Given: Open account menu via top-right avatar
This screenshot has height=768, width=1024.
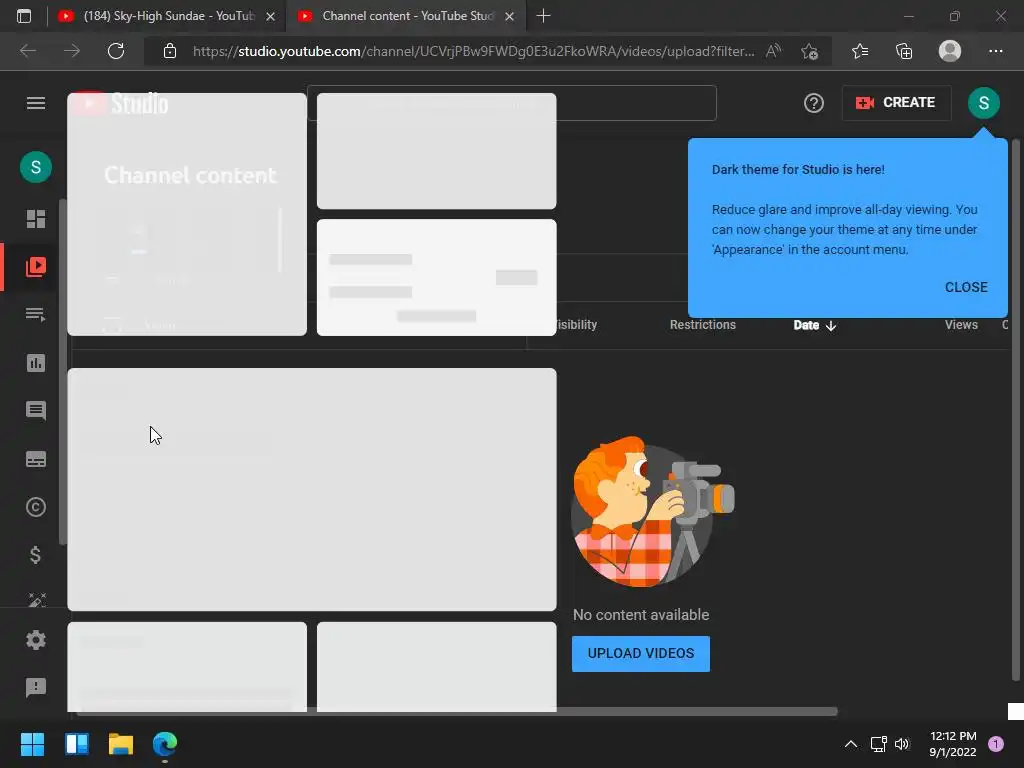Looking at the screenshot, I should tap(984, 103).
